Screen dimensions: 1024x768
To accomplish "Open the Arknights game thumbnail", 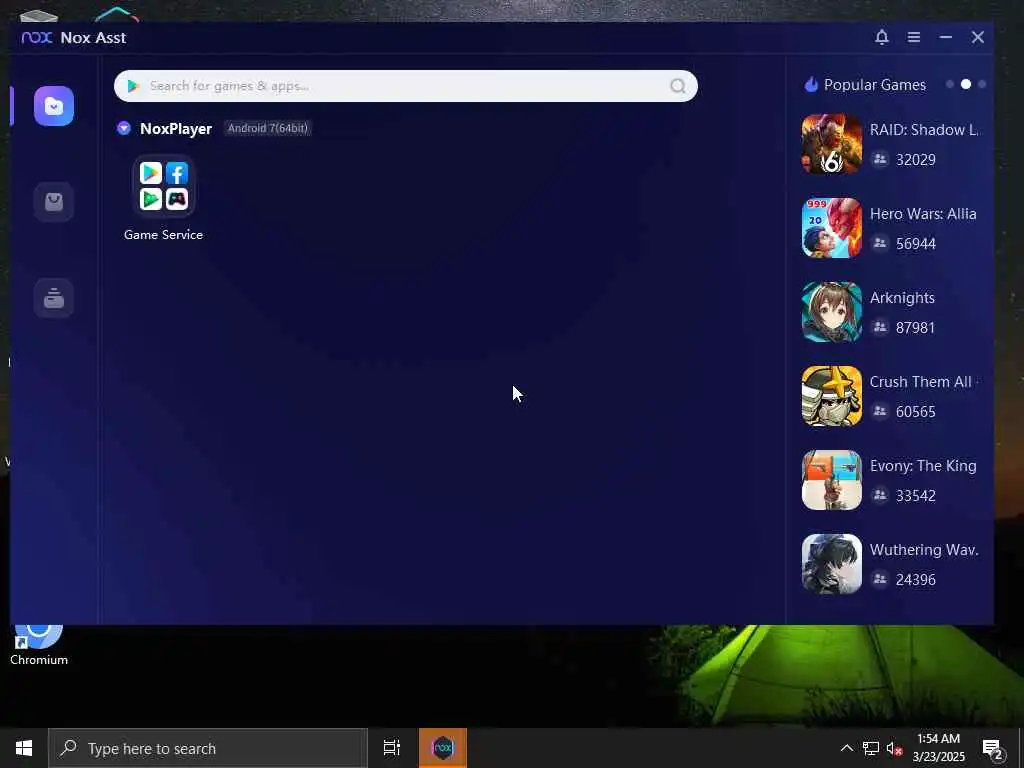I will [x=831, y=312].
